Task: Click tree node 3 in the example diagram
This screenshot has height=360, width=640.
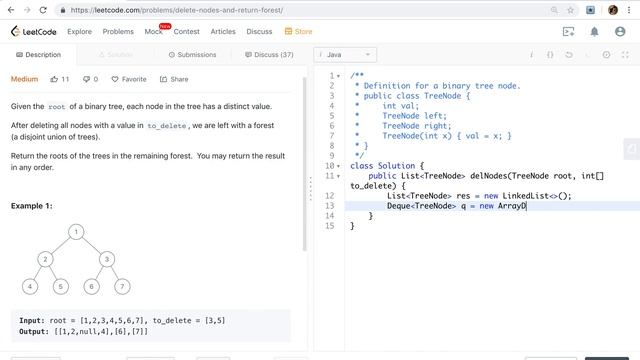Action: point(107,259)
